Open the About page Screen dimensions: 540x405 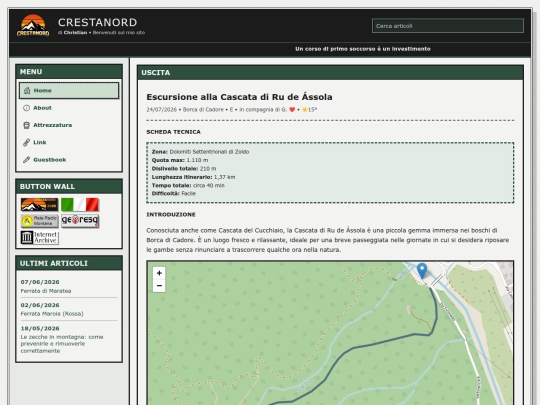coord(69,108)
